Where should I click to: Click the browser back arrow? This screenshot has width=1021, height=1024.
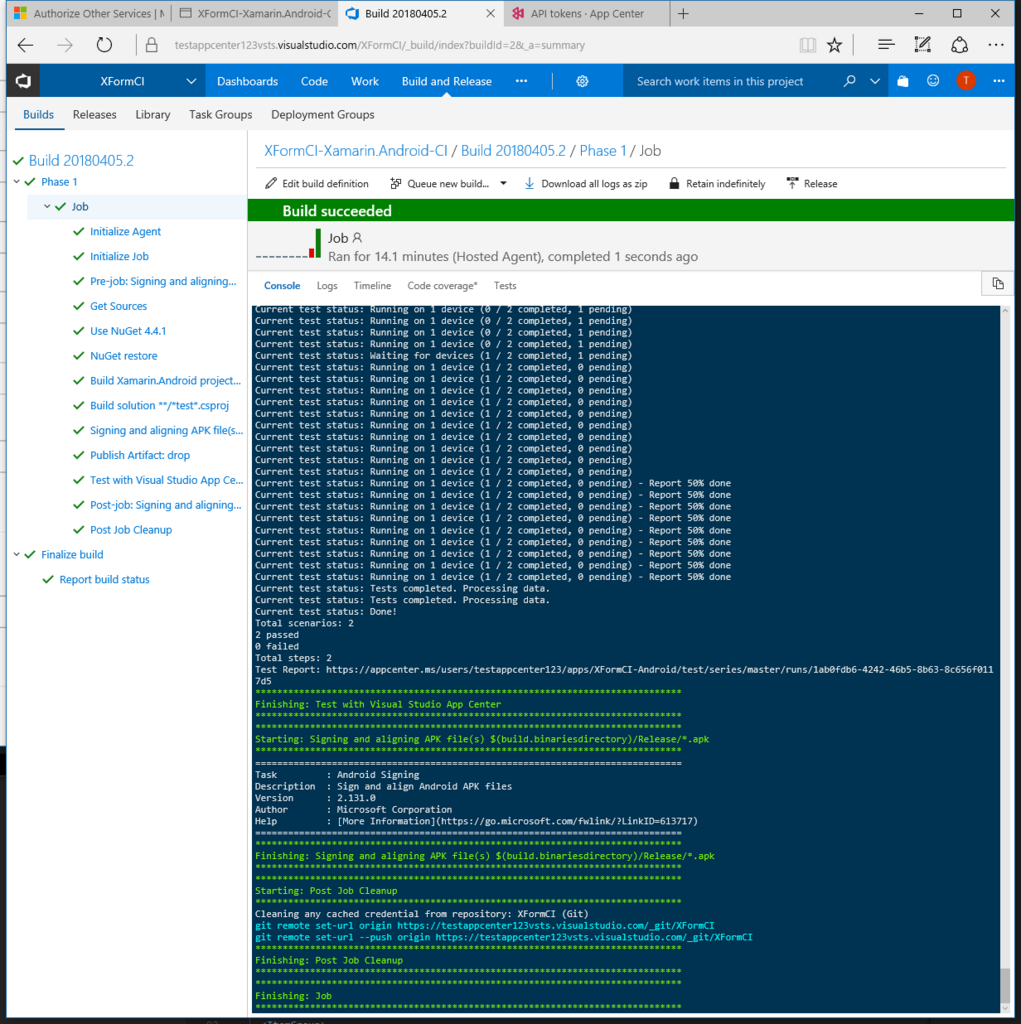(25, 45)
